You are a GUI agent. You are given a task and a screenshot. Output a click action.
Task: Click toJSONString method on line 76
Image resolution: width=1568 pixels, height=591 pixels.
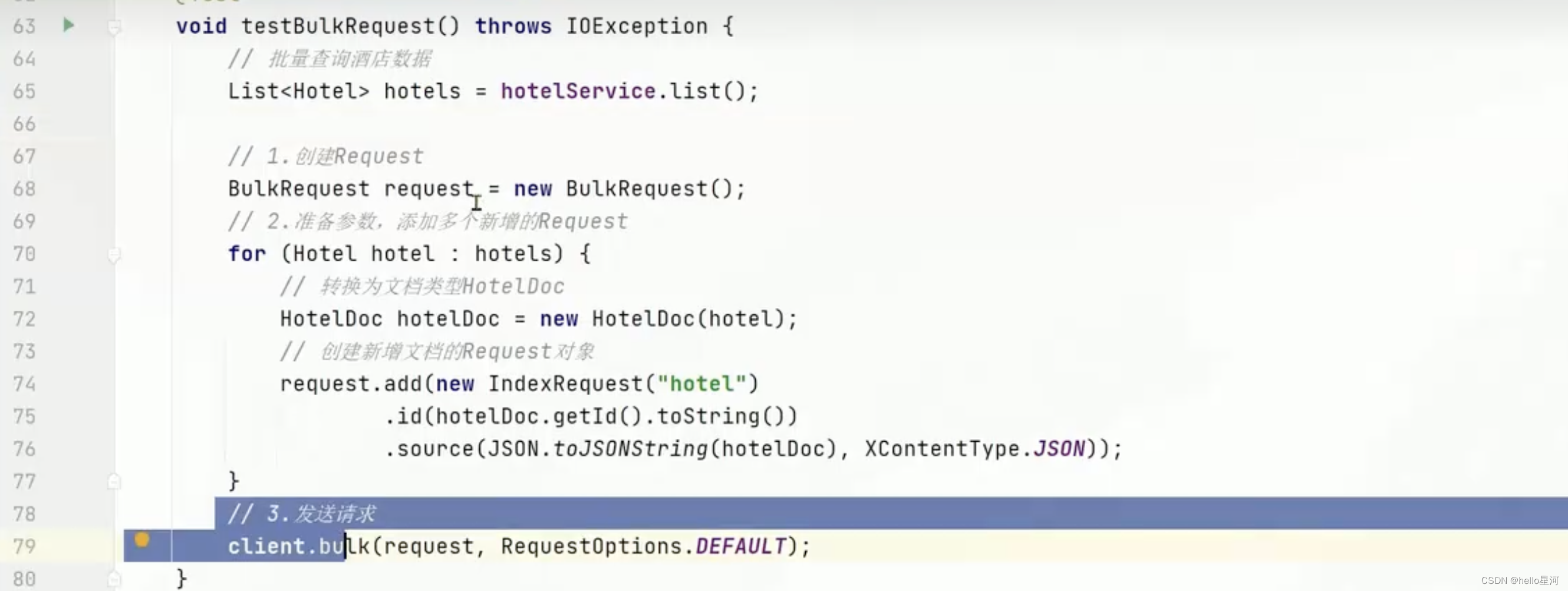(x=630, y=449)
